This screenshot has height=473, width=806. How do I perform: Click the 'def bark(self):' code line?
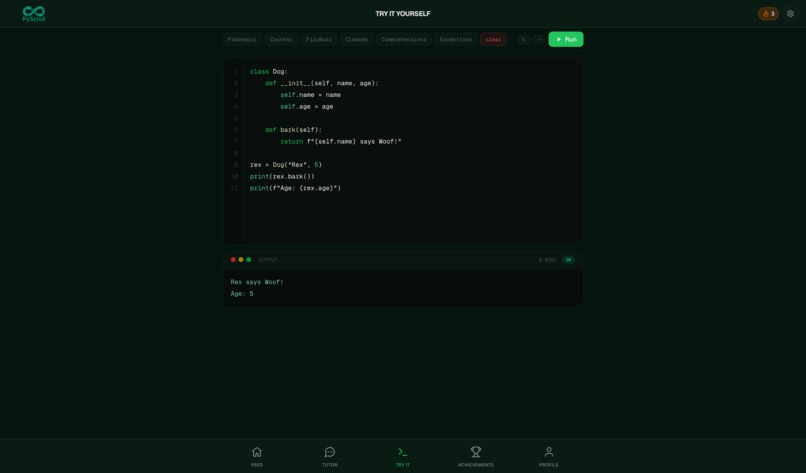[294, 130]
